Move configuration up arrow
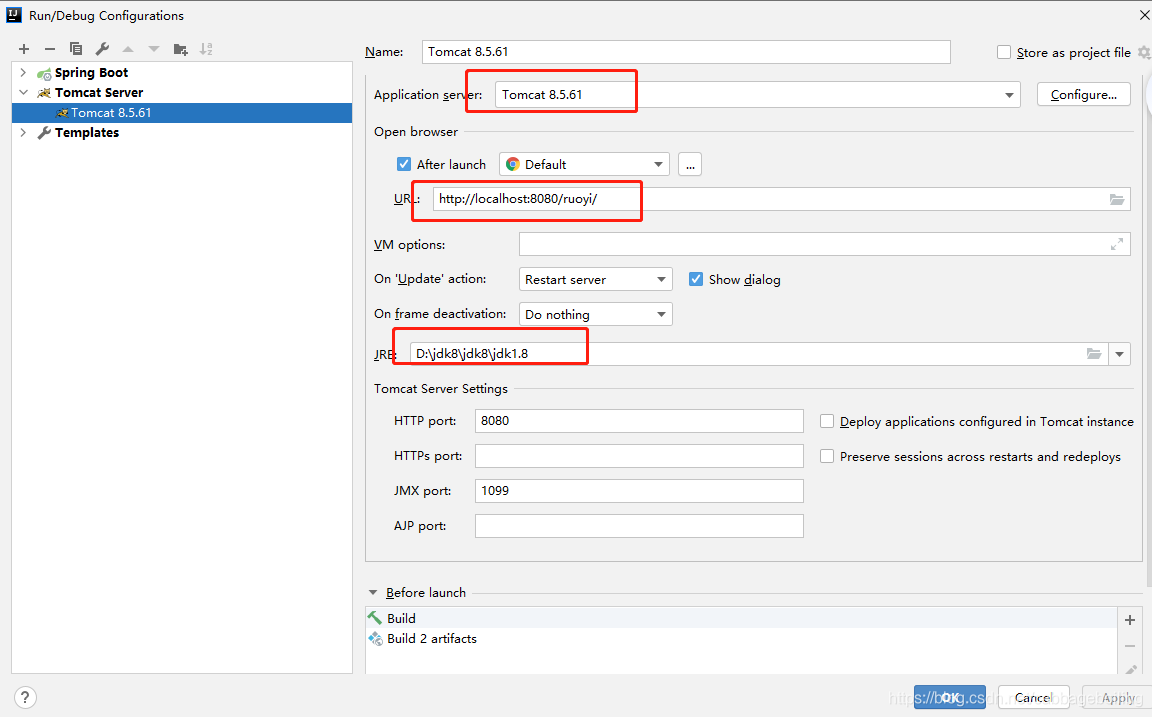 coord(128,49)
